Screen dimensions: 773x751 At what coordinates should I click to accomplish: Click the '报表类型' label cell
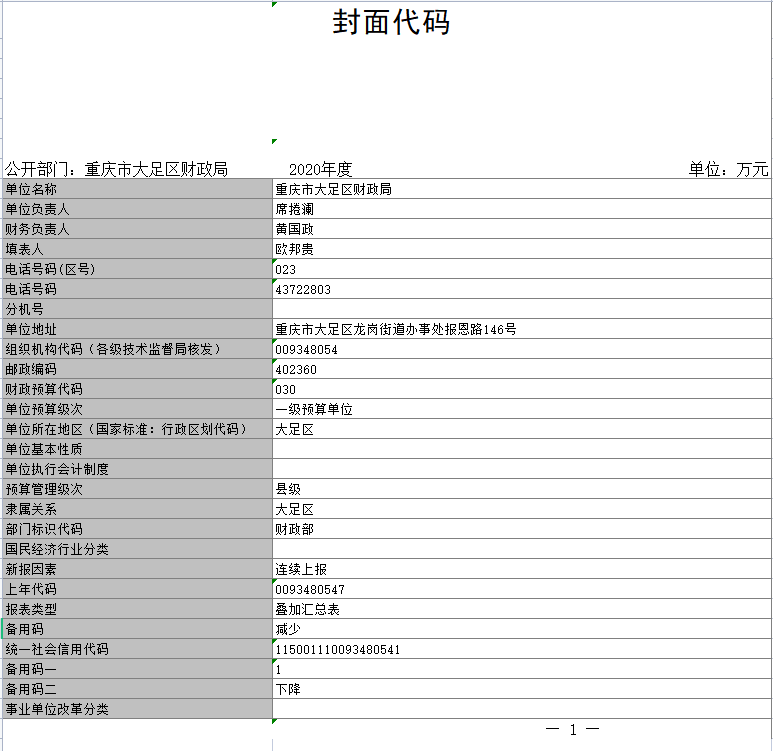pos(138,609)
